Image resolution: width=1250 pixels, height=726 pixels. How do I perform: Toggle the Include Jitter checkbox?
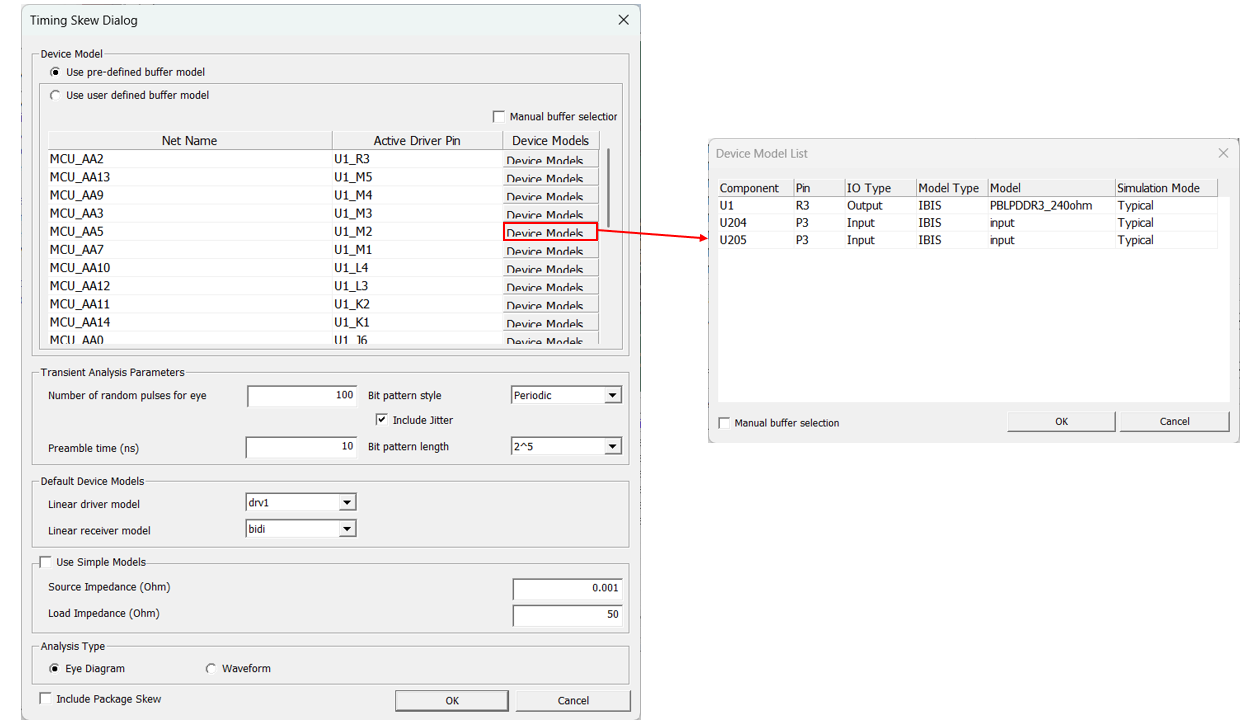point(381,420)
